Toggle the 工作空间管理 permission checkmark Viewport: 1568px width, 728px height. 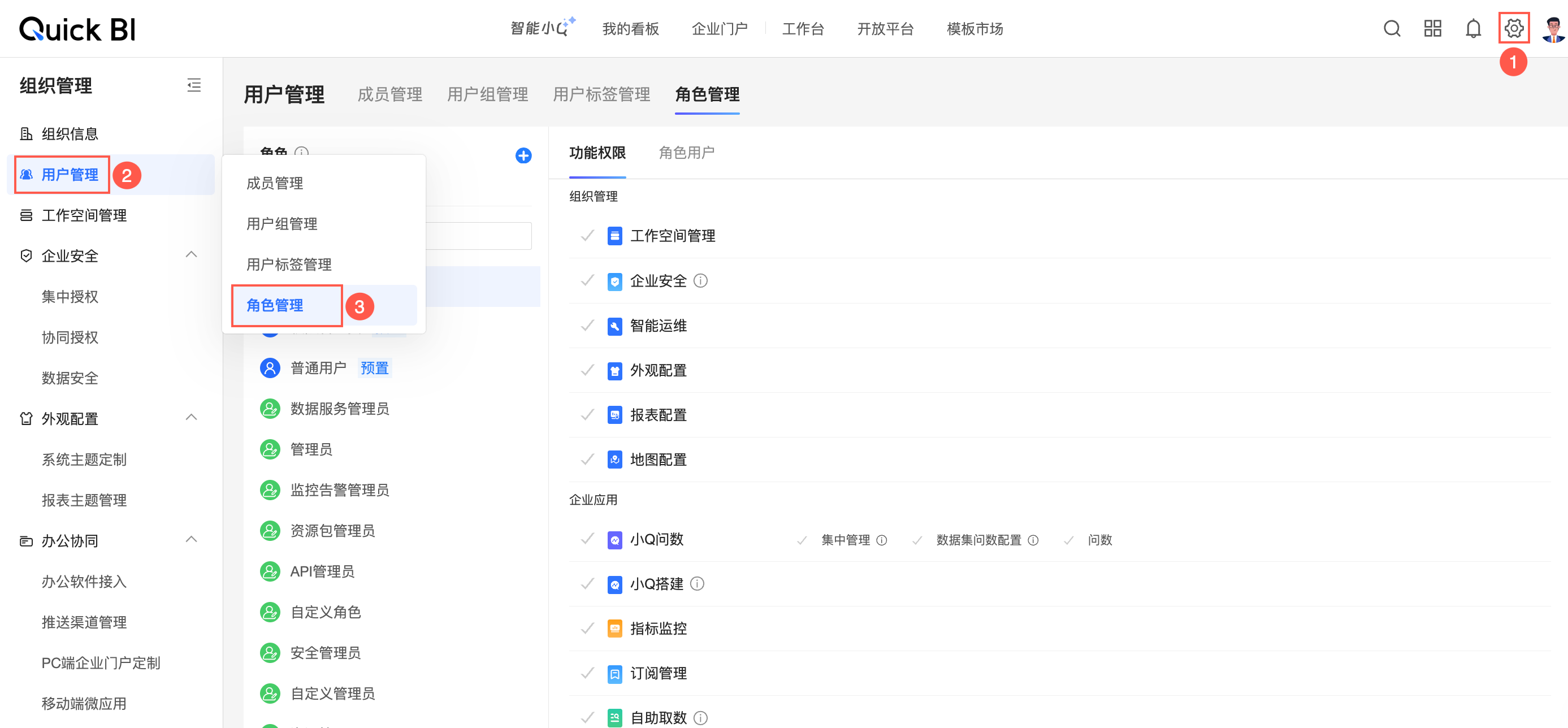point(587,236)
